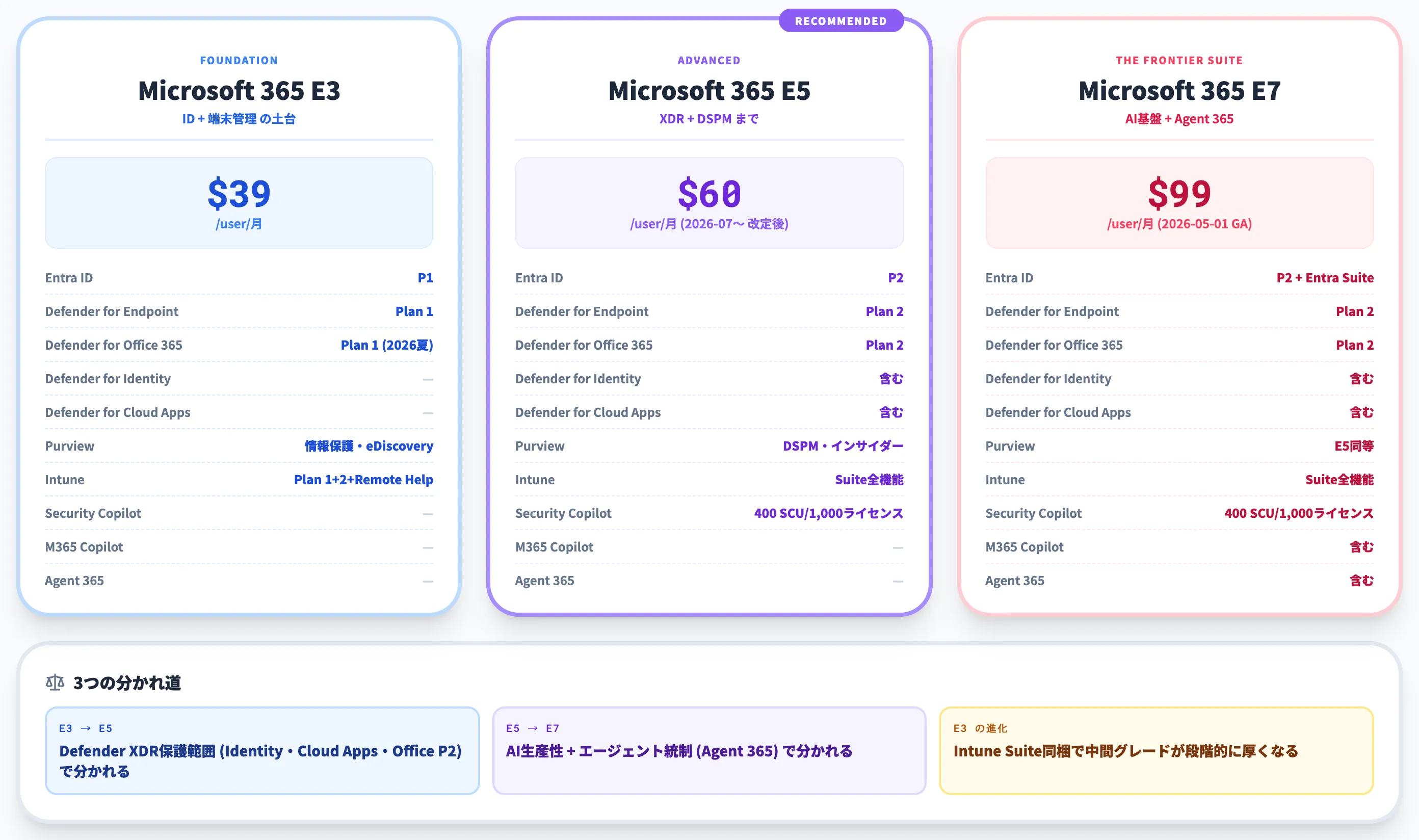Image resolution: width=1419 pixels, height=840 pixels.
Task: Click E7 M365 Copilot '含む' value
Action: point(1361,547)
